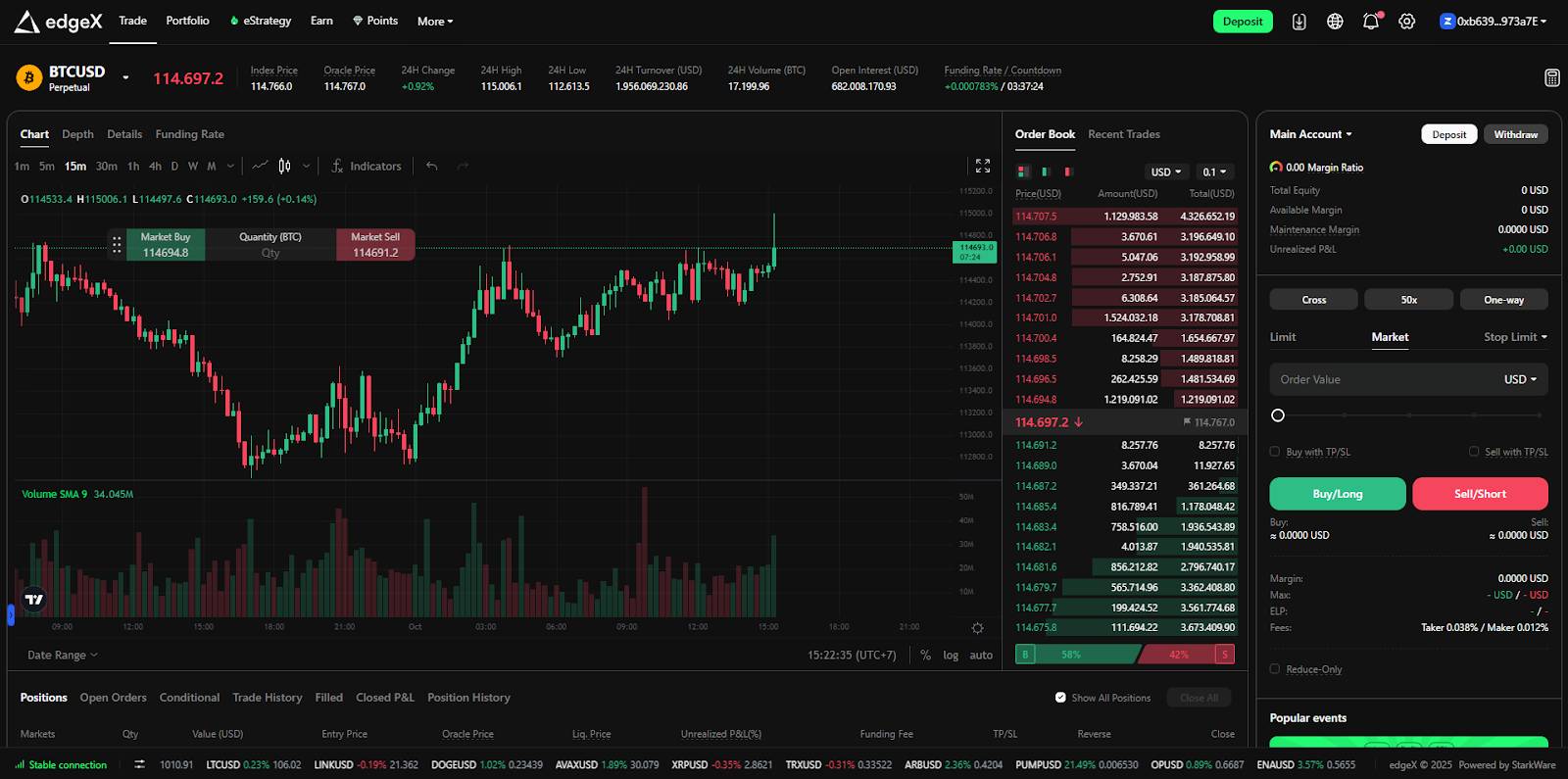1568x779 pixels.
Task: Open the calculator icon
Action: [x=1551, y=78]
